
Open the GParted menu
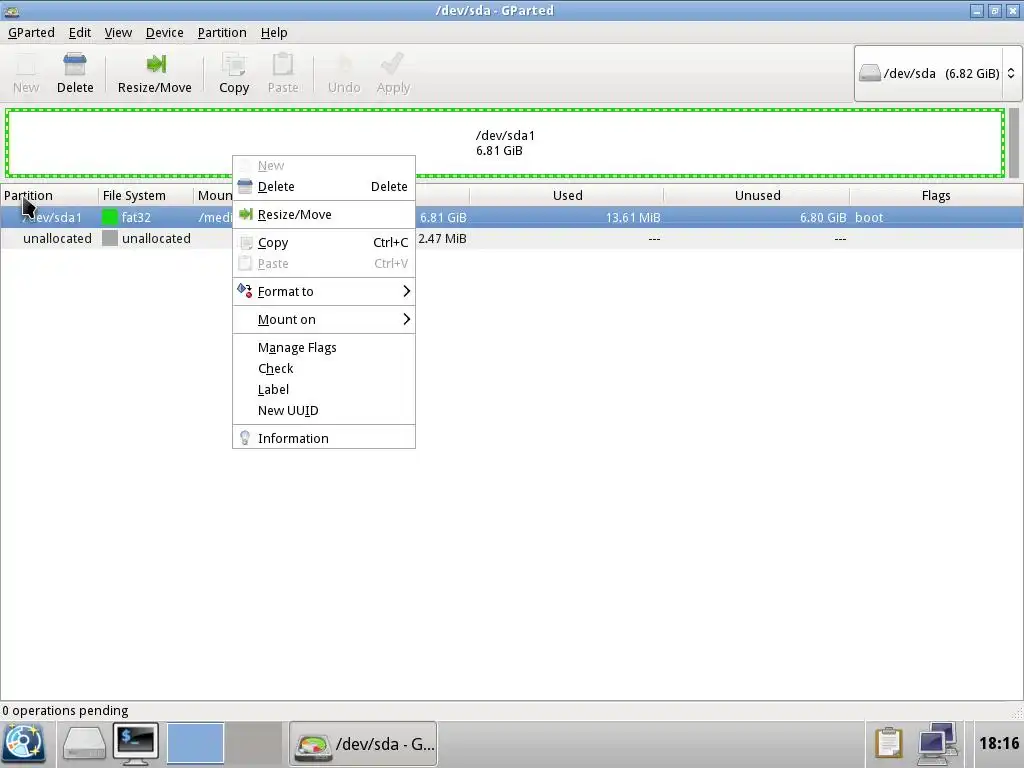[x=31, y=33]
